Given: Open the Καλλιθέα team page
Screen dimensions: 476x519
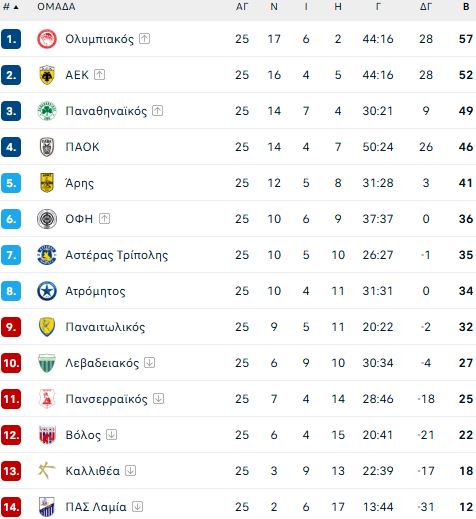Looking at the screenshot, I should click(x=93, y=471).
